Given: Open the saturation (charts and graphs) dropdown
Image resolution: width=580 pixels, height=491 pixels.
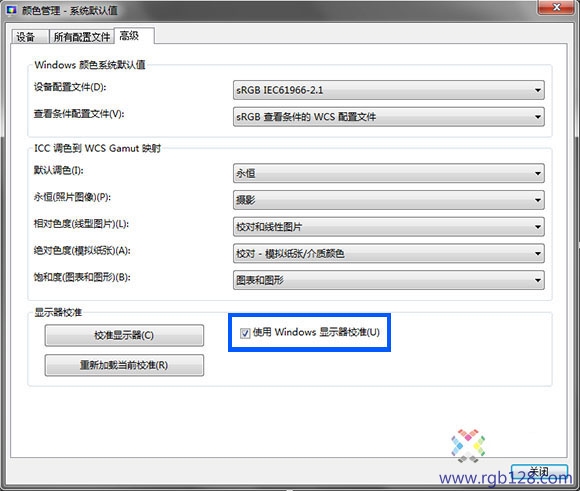Looking at the screenshot, I should [388, 280].
